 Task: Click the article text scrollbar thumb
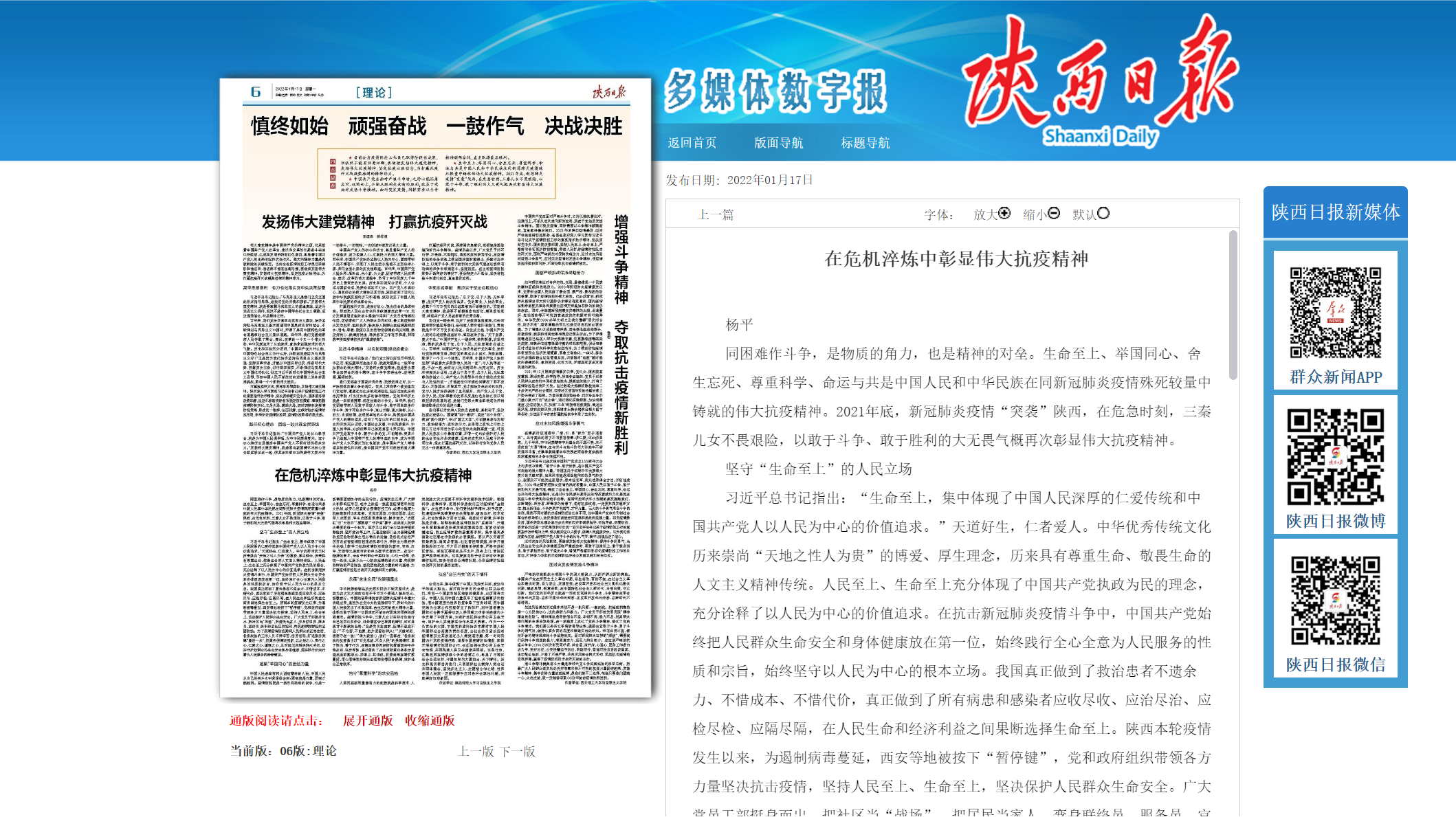[x=1233, y=304]
